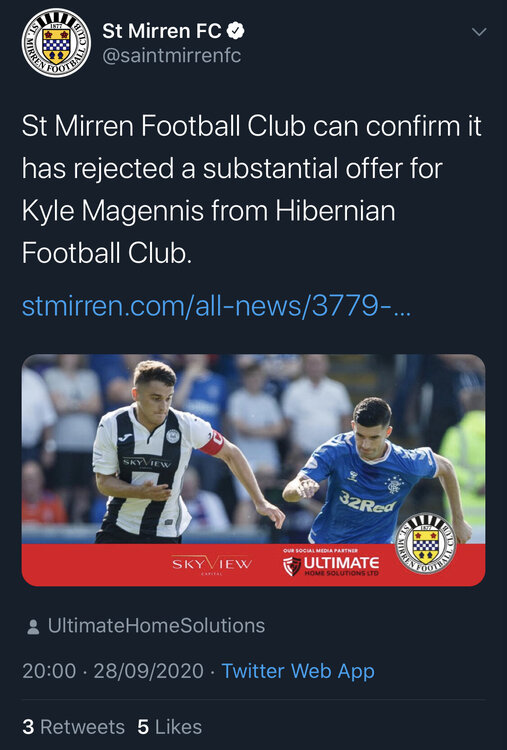Screen dimensions: 507x750
Task: Click the St Mirren crest in the photo banner
Action: (426, 544)
